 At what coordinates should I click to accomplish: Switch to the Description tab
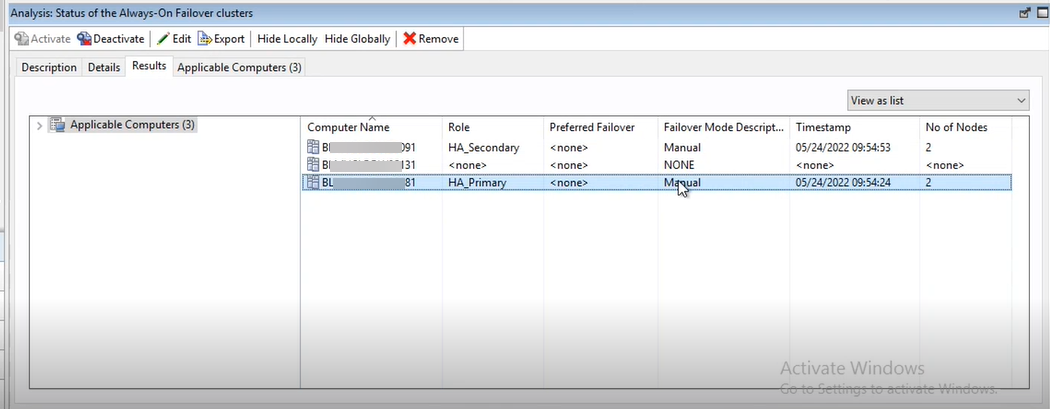(49, 68)
